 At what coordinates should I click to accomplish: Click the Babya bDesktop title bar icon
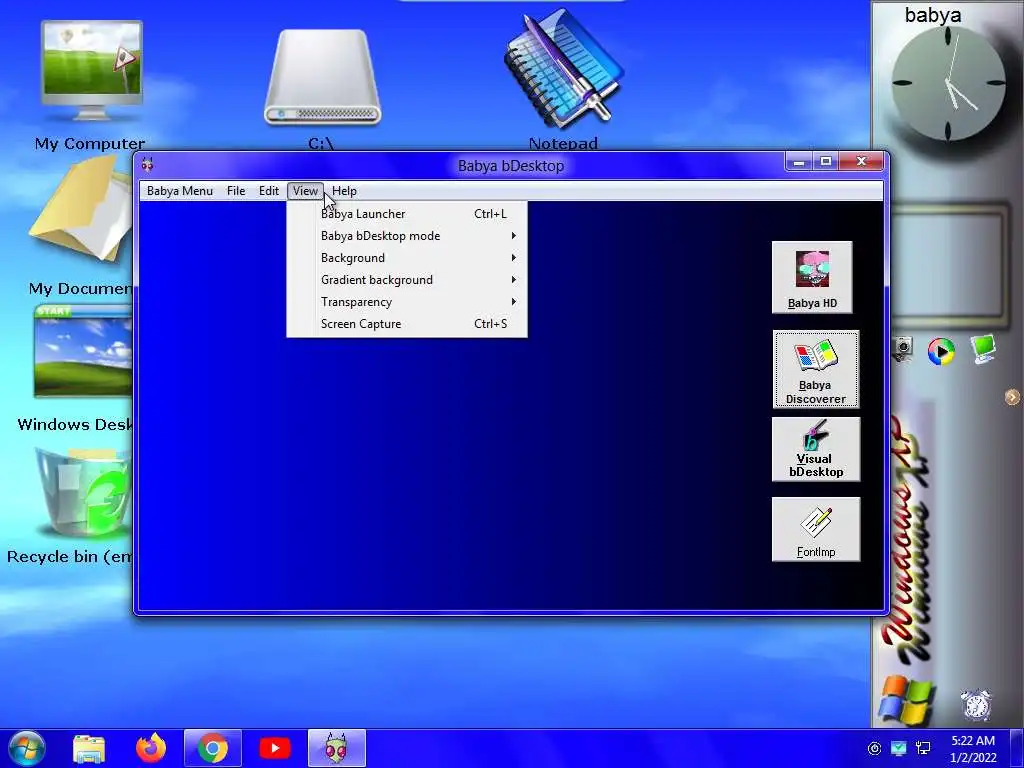[x=148, y=165]
